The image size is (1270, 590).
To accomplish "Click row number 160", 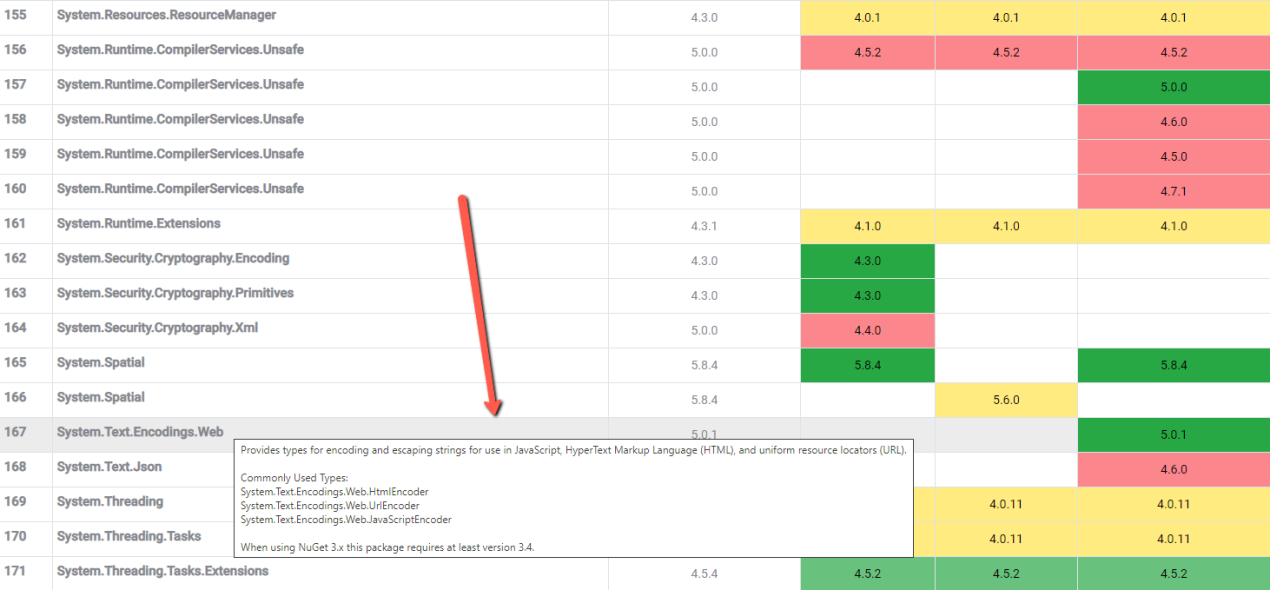I will pos(16,189).
